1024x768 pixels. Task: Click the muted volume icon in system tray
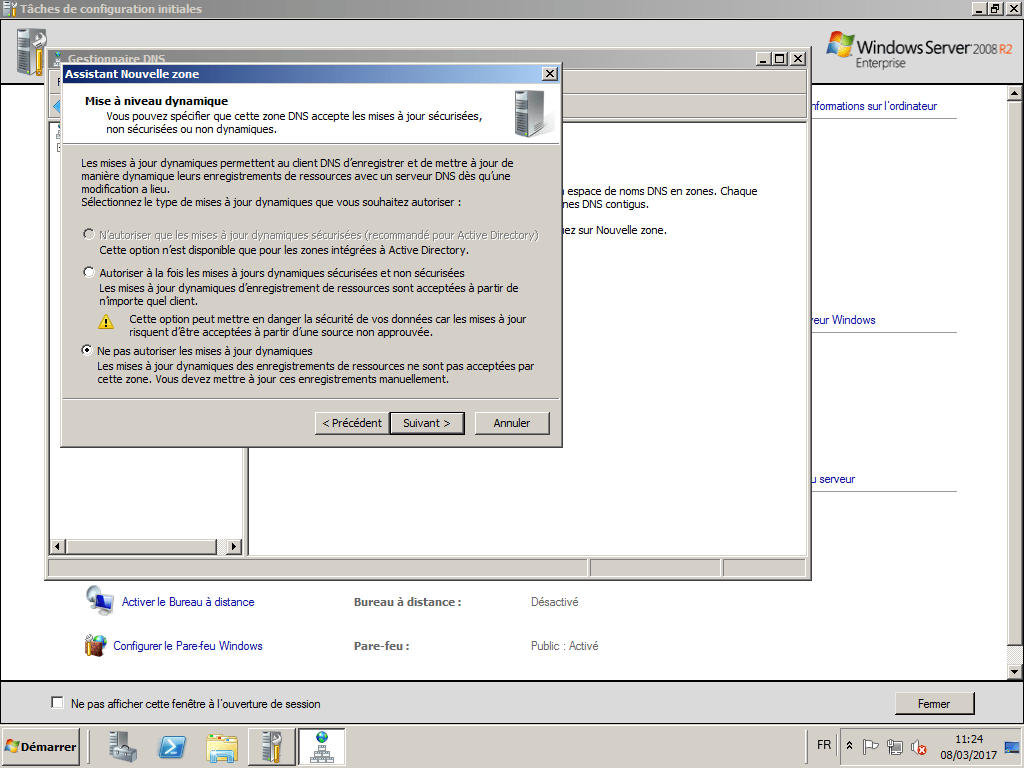pyautogui.click(x=917, y=746)
